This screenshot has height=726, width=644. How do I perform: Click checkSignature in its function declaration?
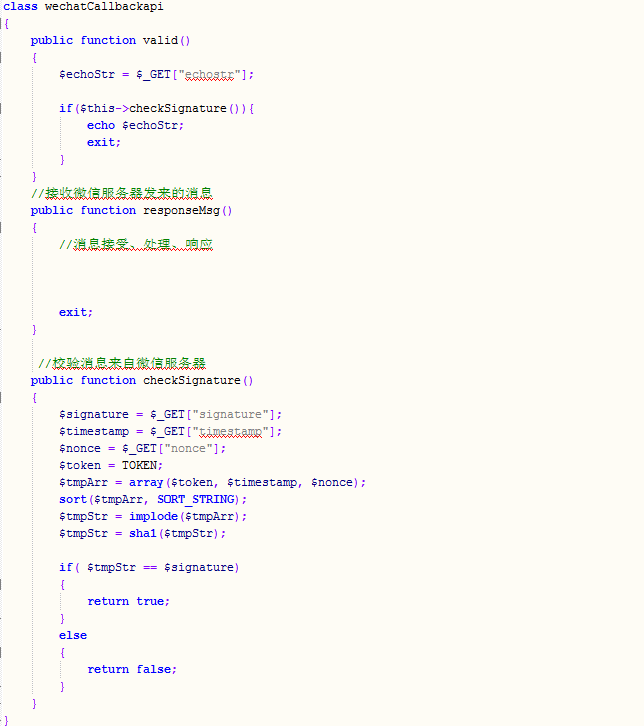tap(192, 380)
